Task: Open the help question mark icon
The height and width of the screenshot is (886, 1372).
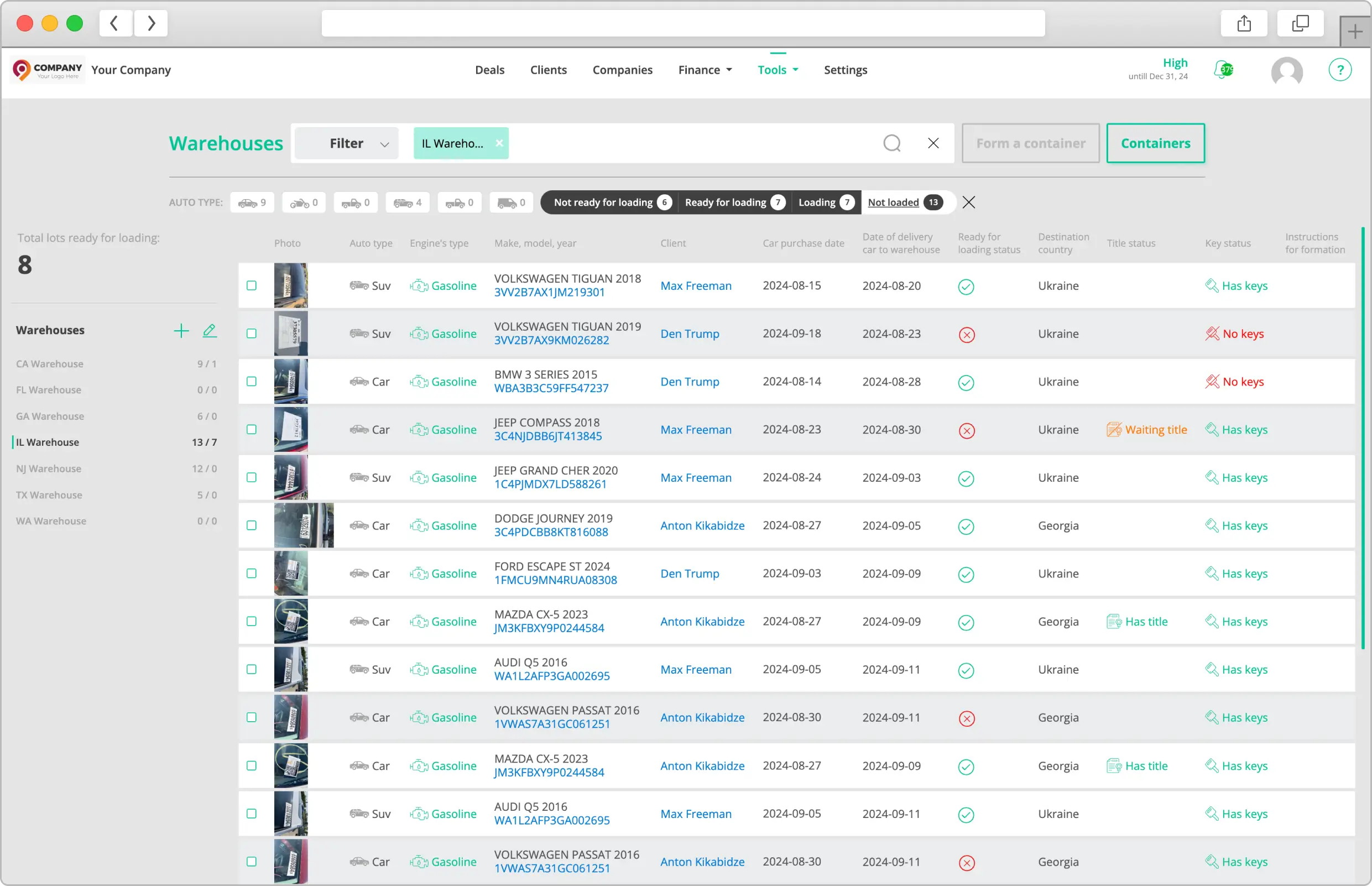Action: (1340, 70)
